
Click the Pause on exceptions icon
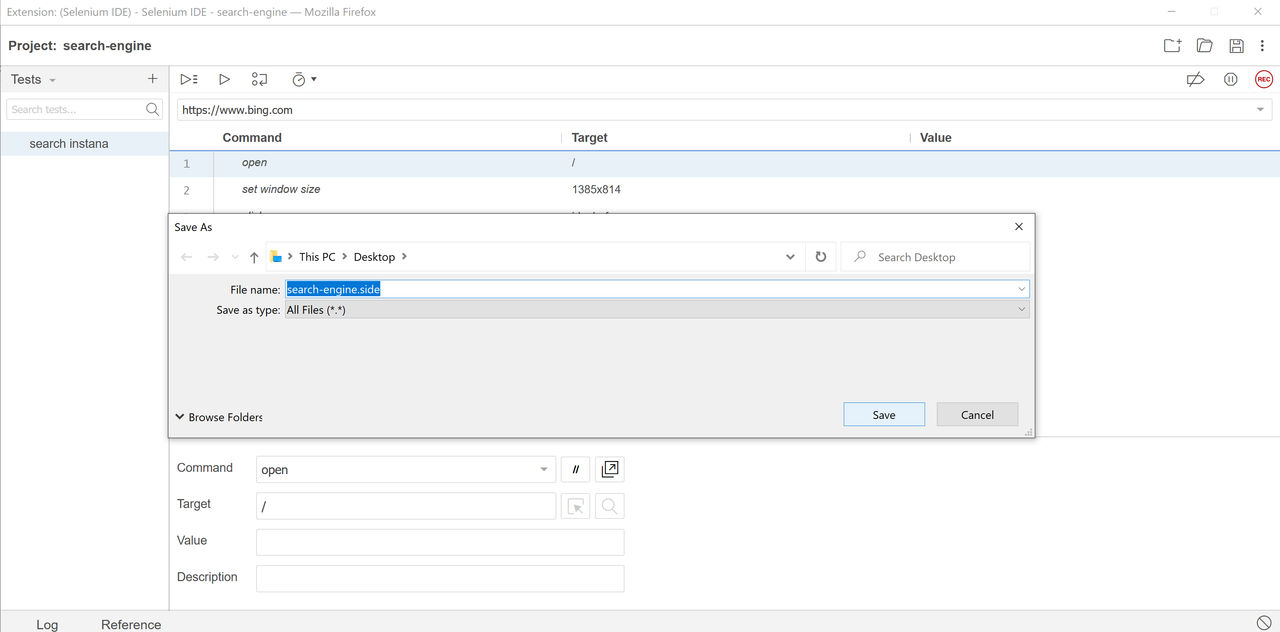pos(1231,79)
